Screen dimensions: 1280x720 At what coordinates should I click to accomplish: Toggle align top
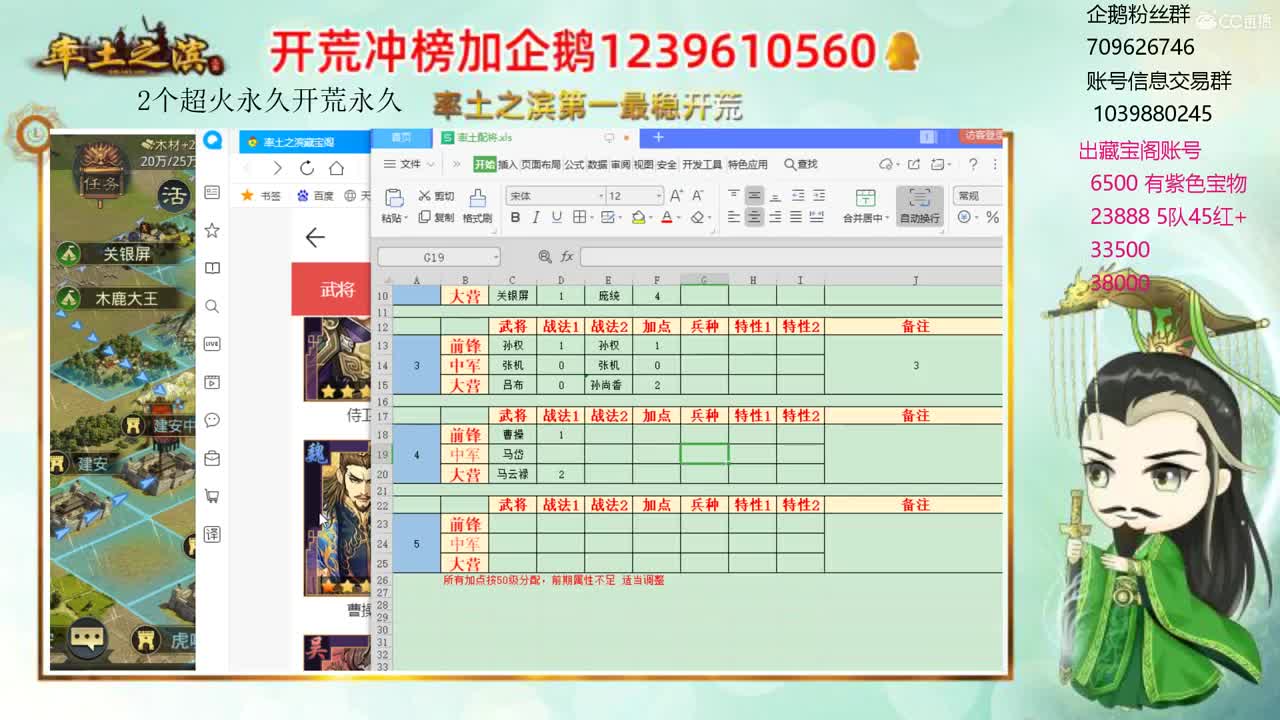734,195
